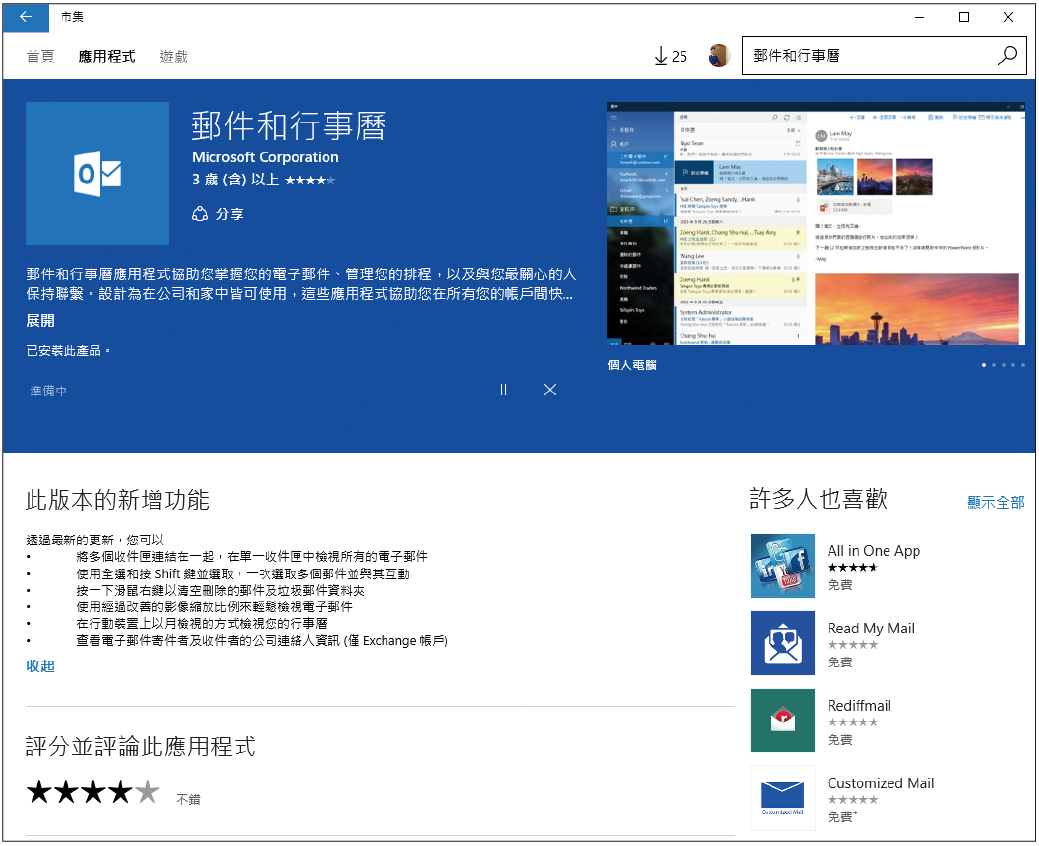Enlarge the app screenshot preview

pos(816,224)
